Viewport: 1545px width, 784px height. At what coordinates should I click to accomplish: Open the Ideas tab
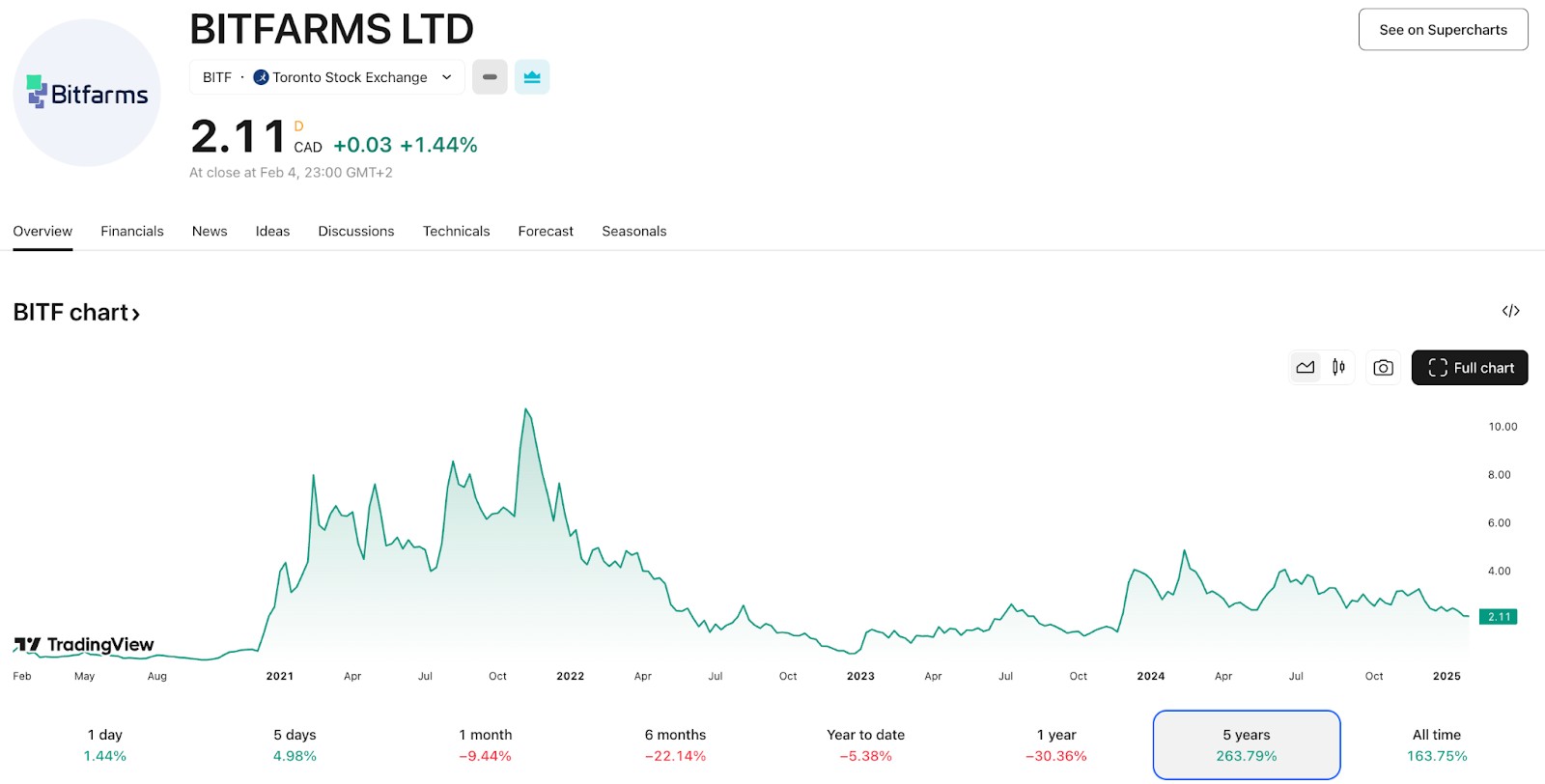click(x=272, y=231)
